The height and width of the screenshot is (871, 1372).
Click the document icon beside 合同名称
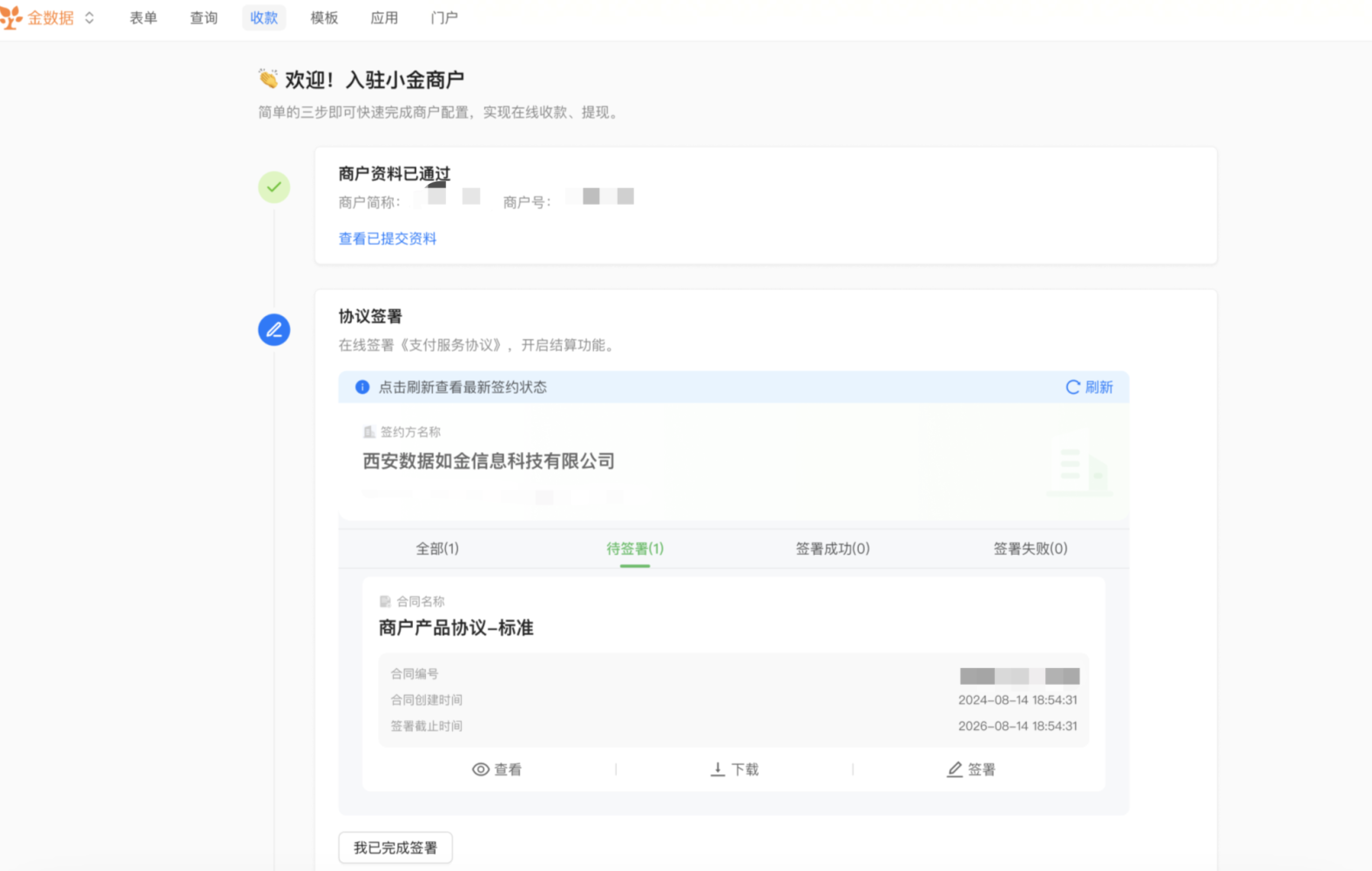[x=385, y=601]
